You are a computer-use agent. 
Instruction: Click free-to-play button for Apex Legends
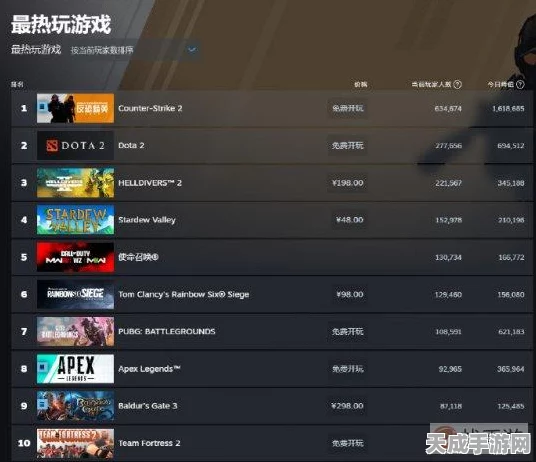348,369
